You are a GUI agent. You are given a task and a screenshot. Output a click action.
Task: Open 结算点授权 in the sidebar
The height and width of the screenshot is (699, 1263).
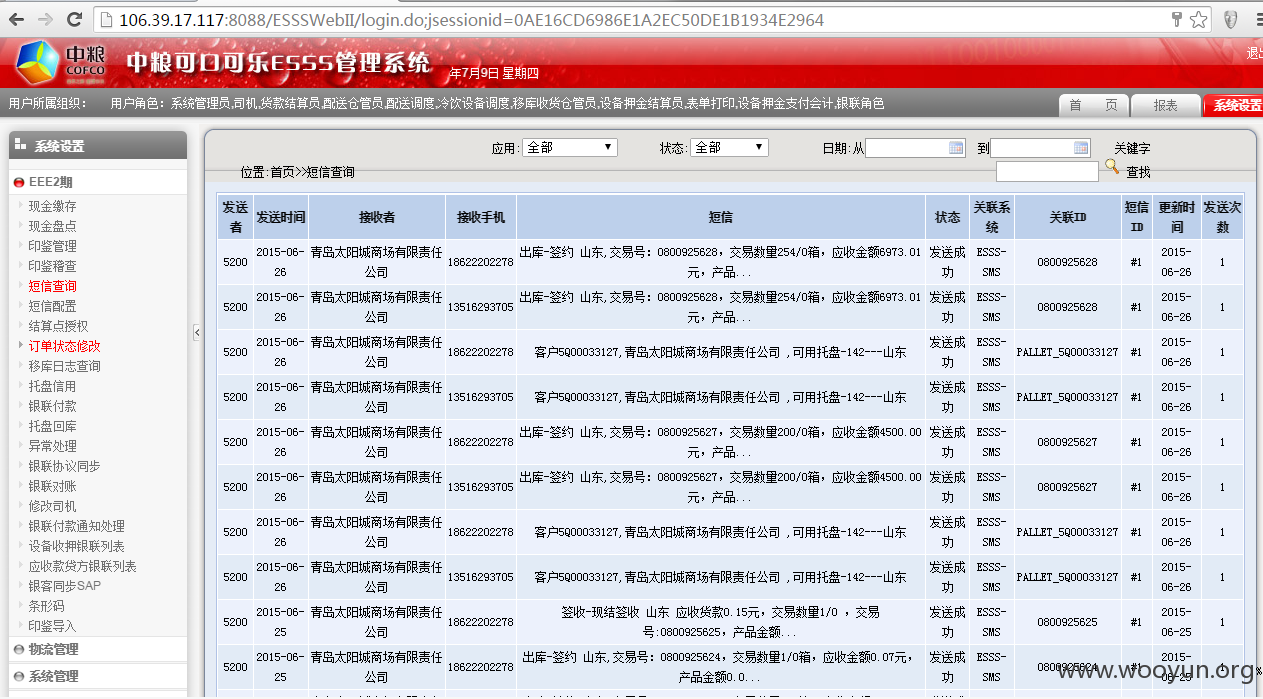pos(58,326)
